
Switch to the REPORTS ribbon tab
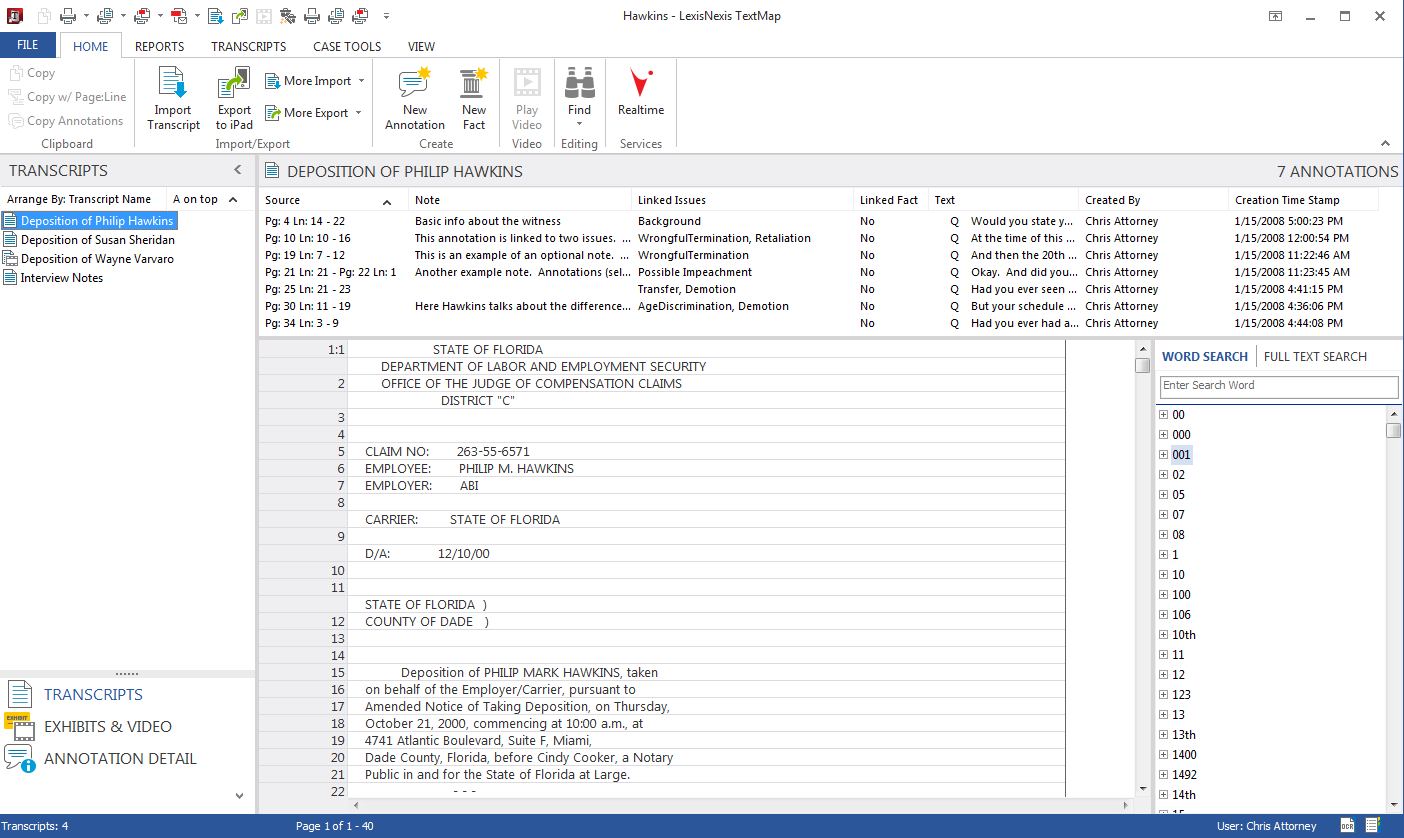pyautogui.click(x=160, y=47)
